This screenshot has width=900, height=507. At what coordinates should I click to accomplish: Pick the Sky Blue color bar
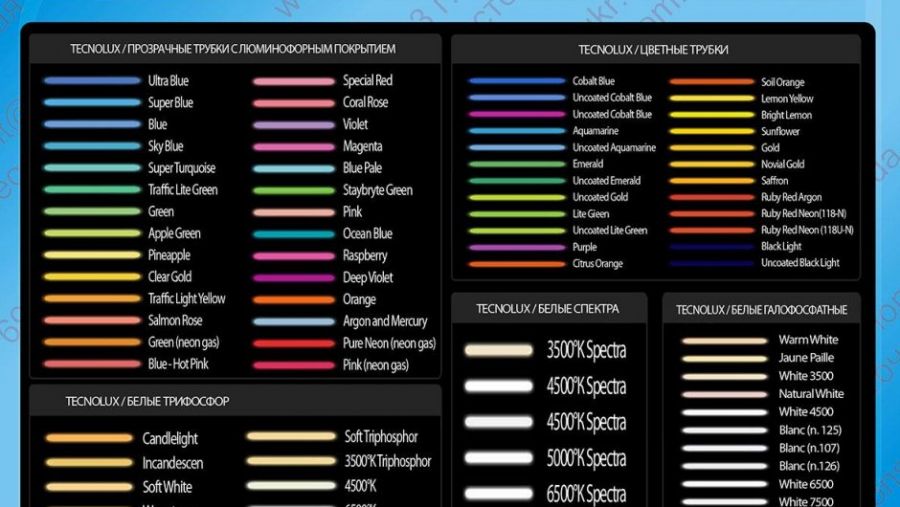[92, 146]
